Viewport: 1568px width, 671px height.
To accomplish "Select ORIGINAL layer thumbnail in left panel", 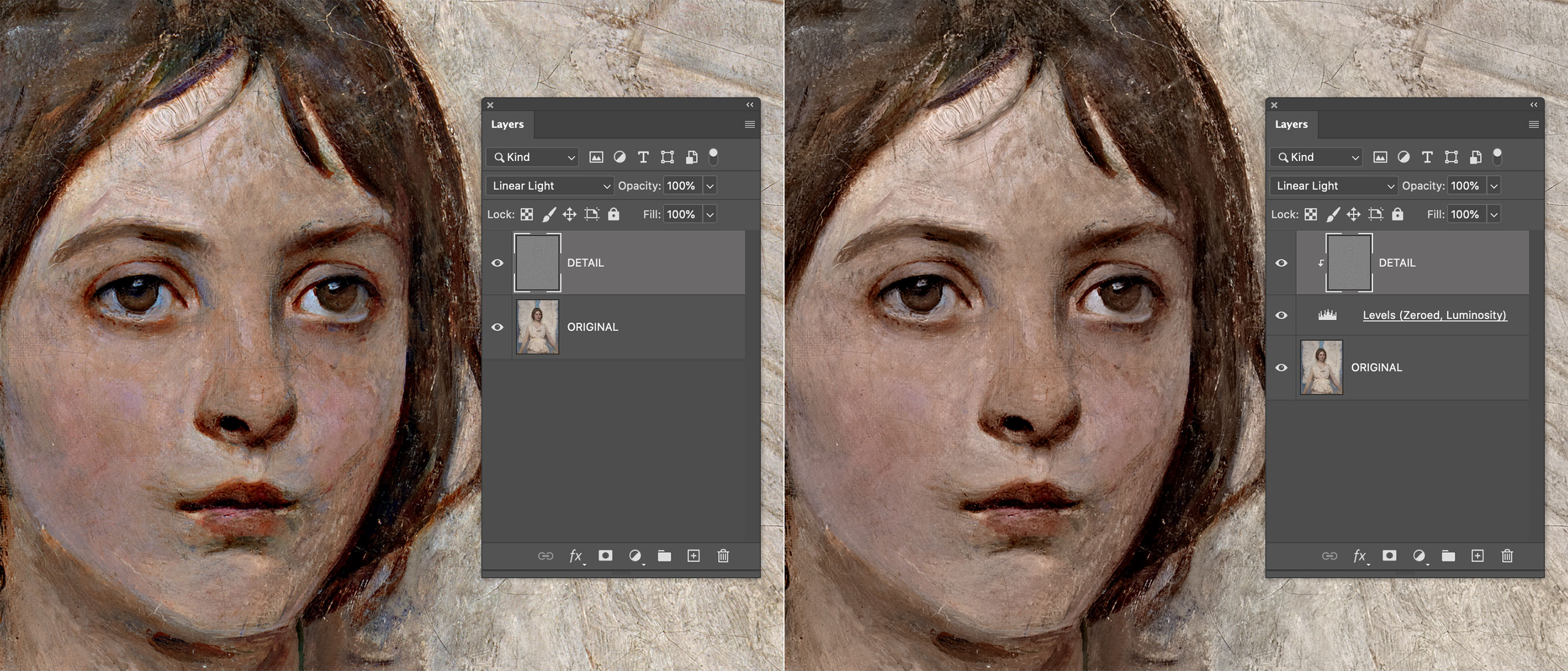I will 537,327.
